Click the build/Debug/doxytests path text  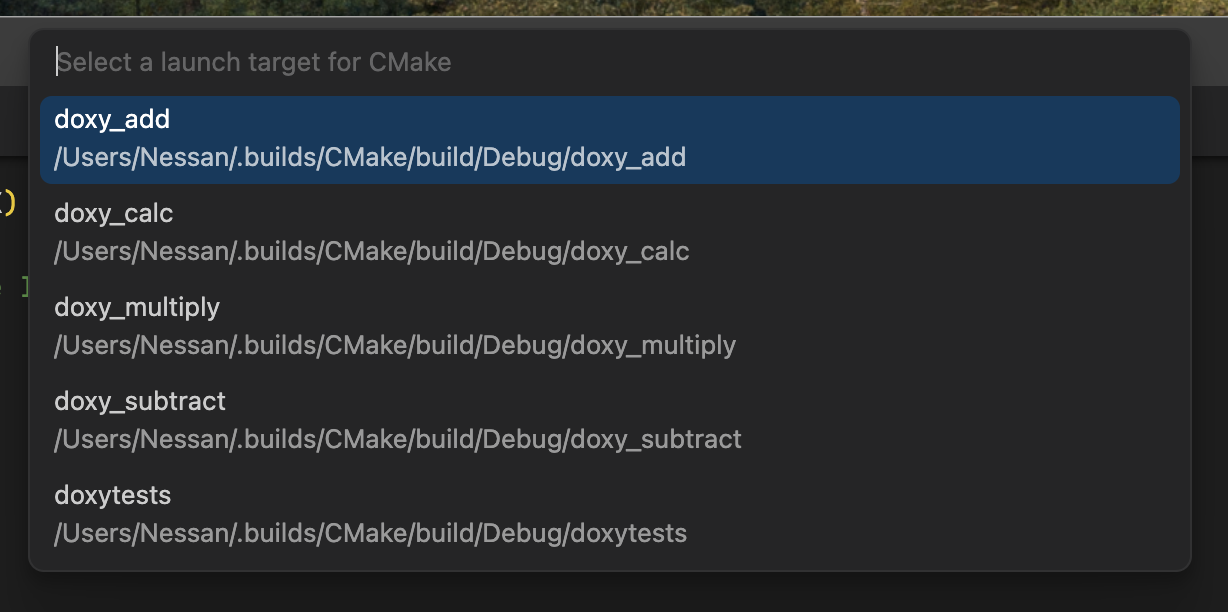pos(371,534)
